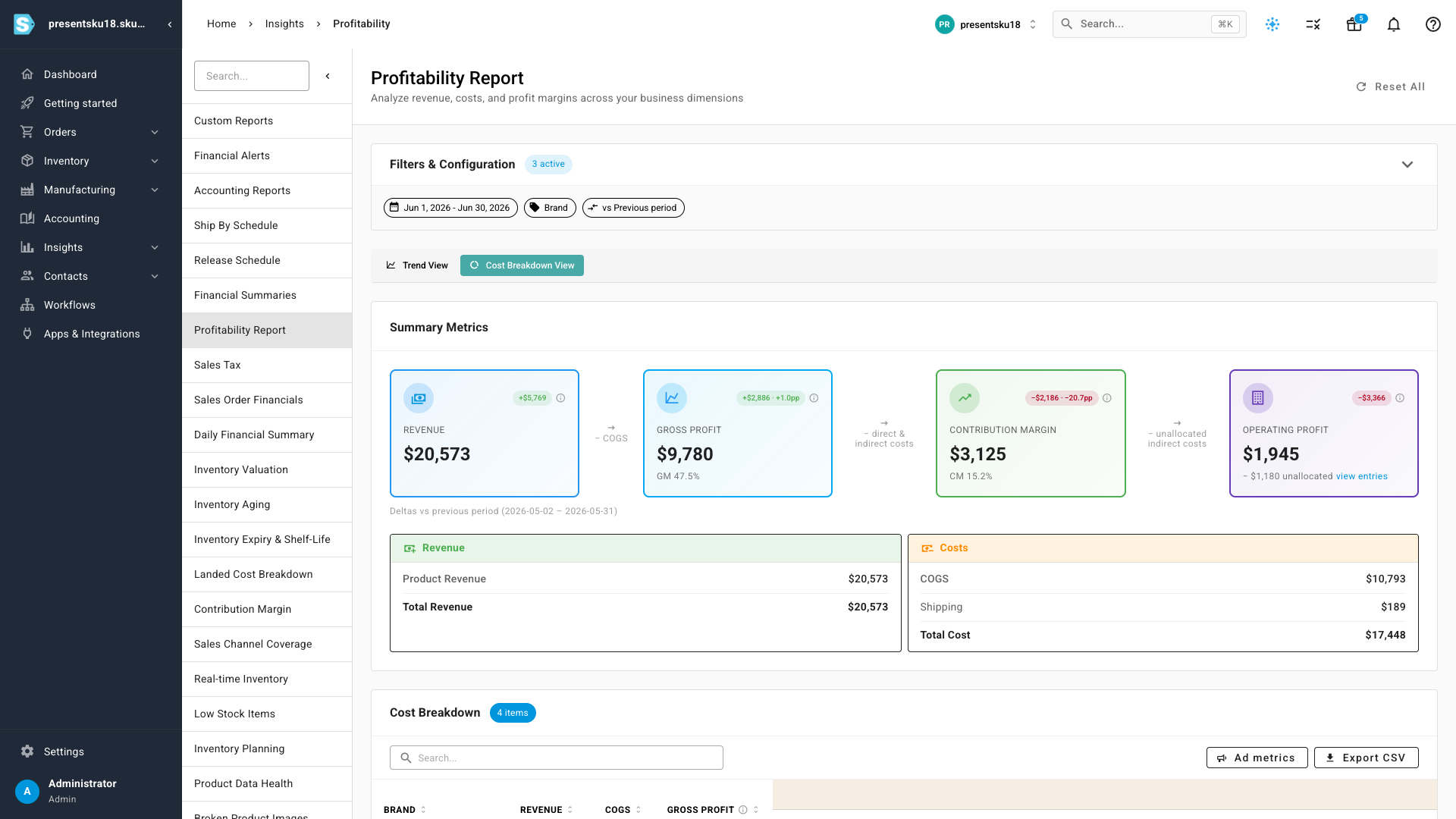Open Financial Alerts report

click(x=267, y=155)
